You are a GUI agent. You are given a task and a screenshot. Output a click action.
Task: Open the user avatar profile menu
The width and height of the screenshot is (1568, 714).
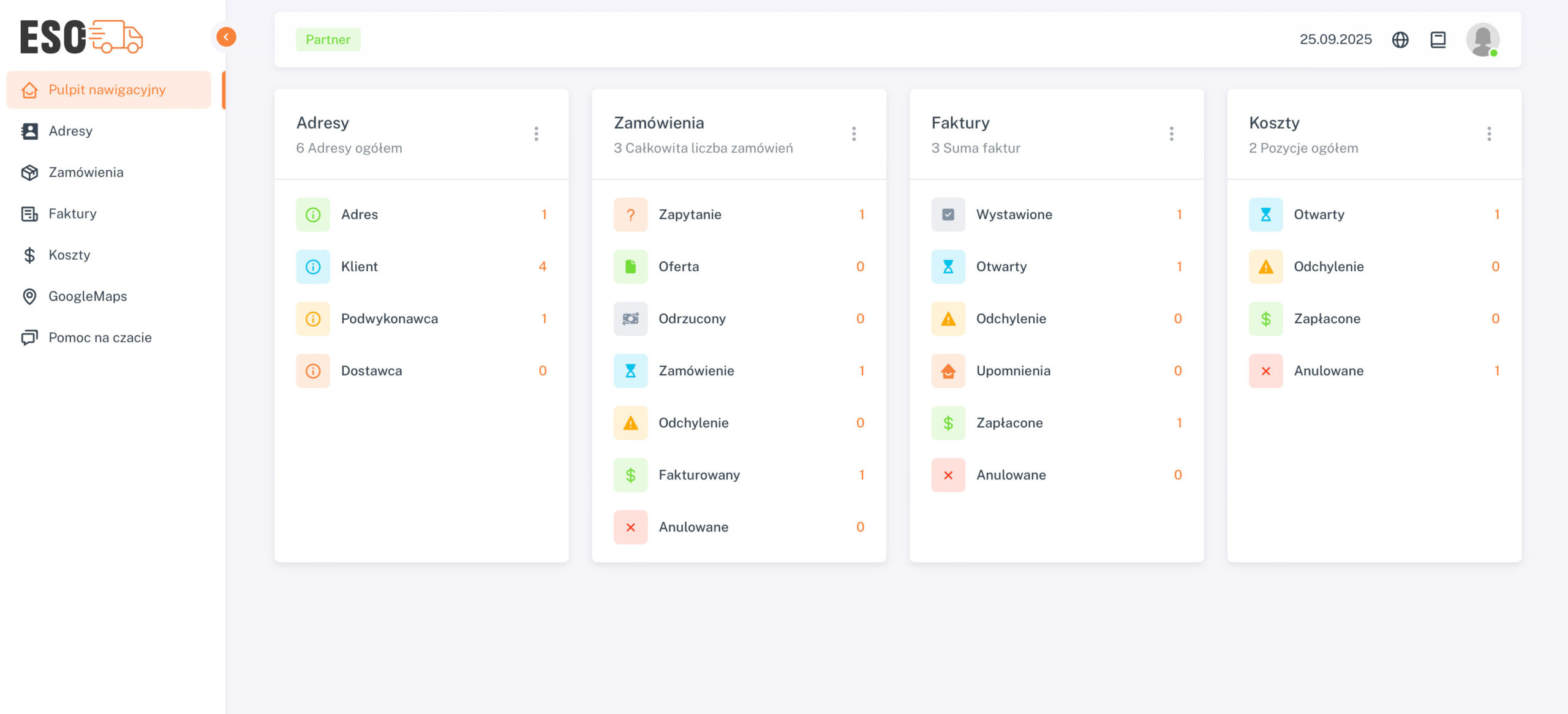coord(1482,40)
